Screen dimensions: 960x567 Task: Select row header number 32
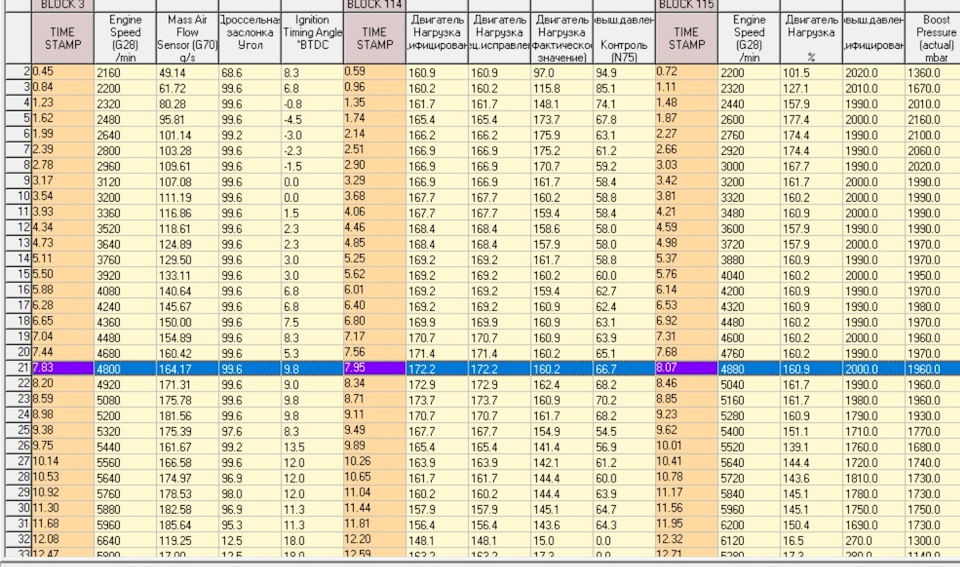[18, 540]
